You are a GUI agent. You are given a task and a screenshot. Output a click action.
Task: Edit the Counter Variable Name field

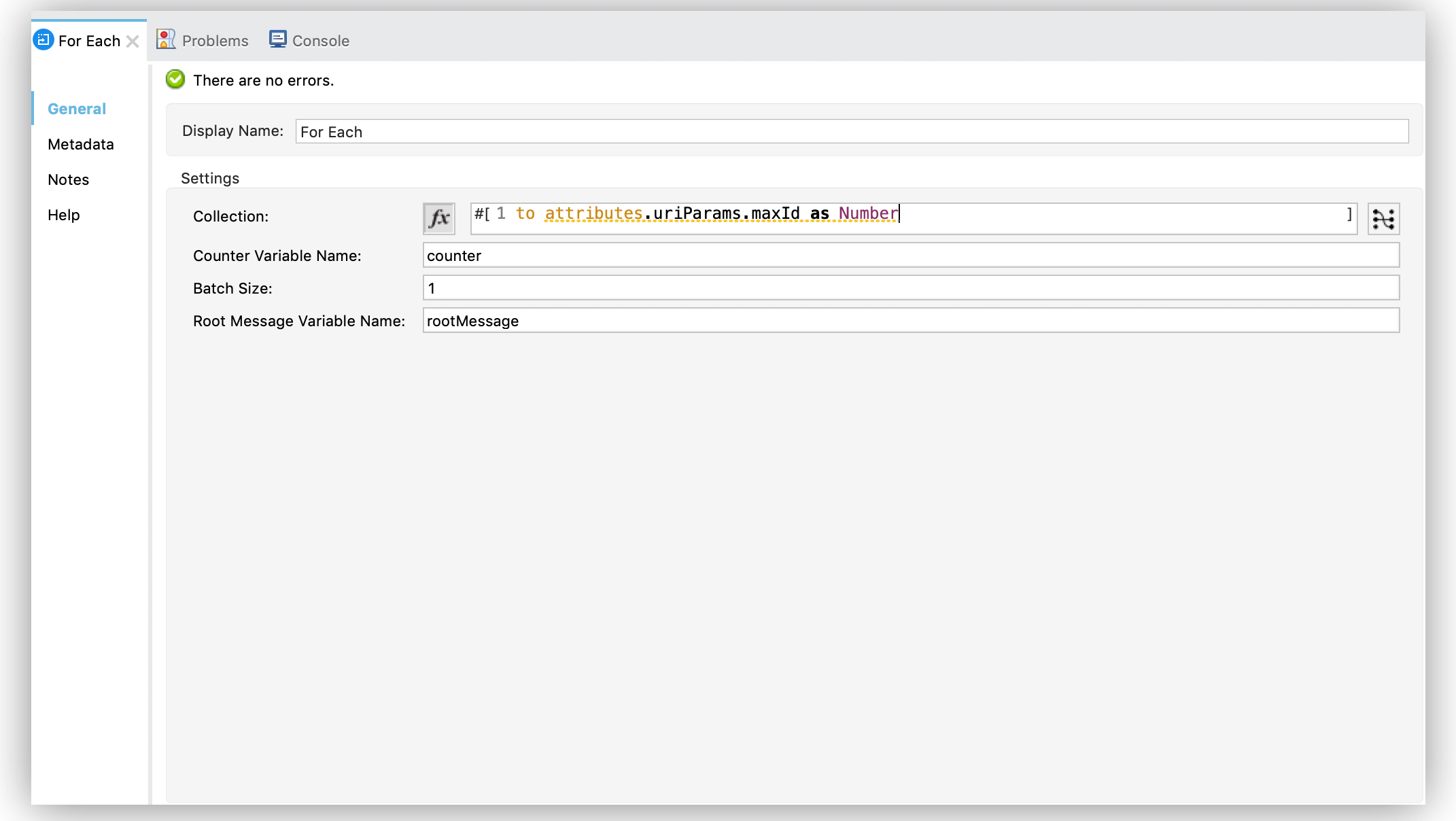(x=910, y=255)
